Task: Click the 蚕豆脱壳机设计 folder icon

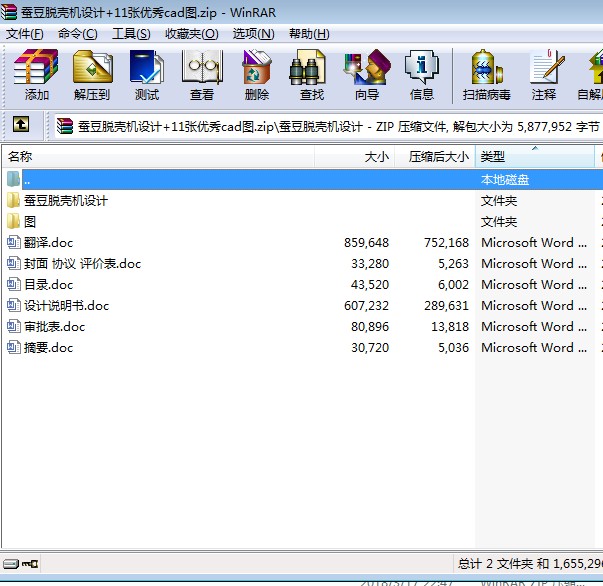Action: [13, 200]
